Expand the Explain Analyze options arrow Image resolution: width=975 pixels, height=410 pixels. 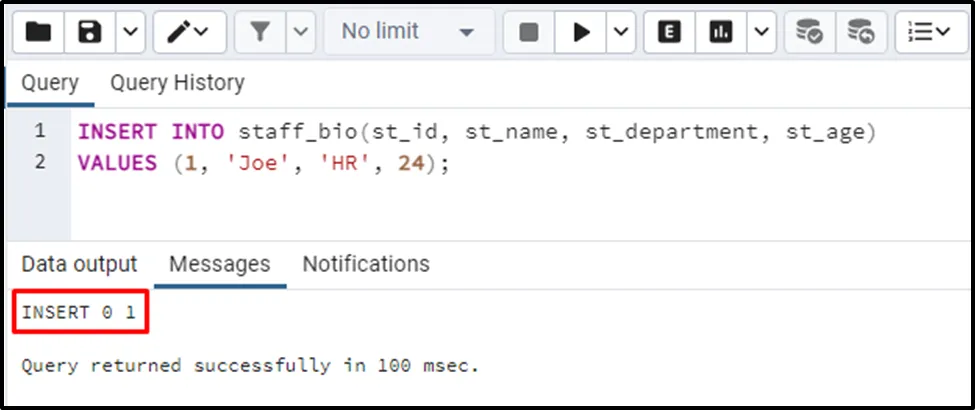[x=761, y=33]
